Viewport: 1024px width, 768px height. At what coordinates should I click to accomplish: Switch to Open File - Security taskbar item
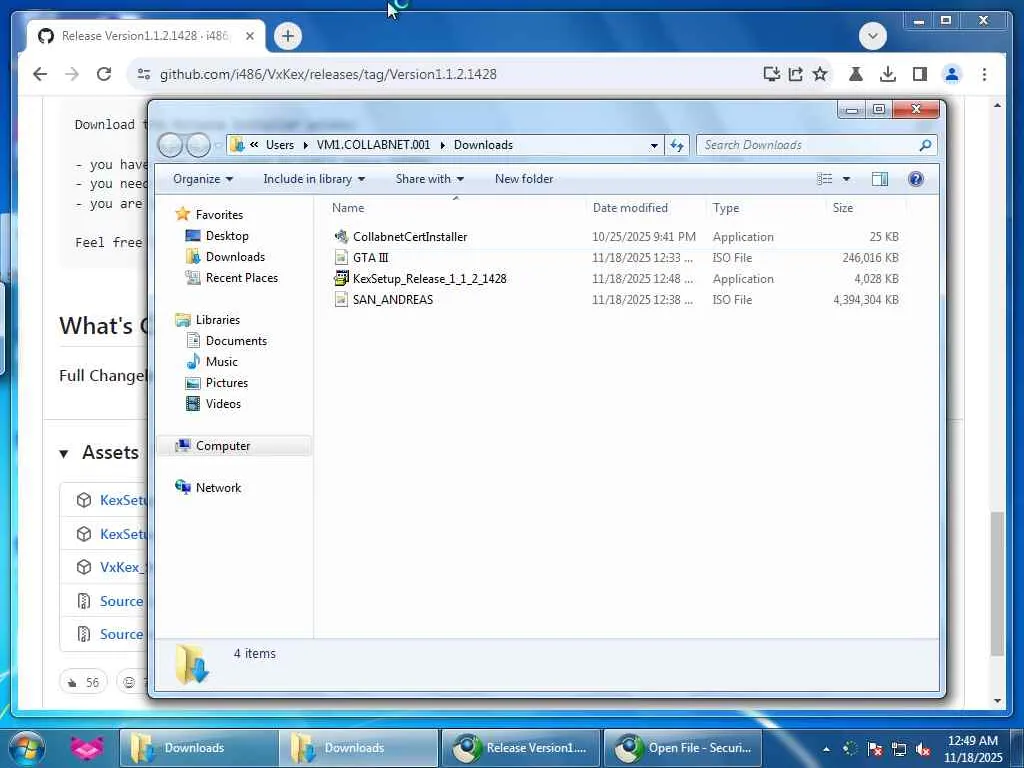(683, 748)
